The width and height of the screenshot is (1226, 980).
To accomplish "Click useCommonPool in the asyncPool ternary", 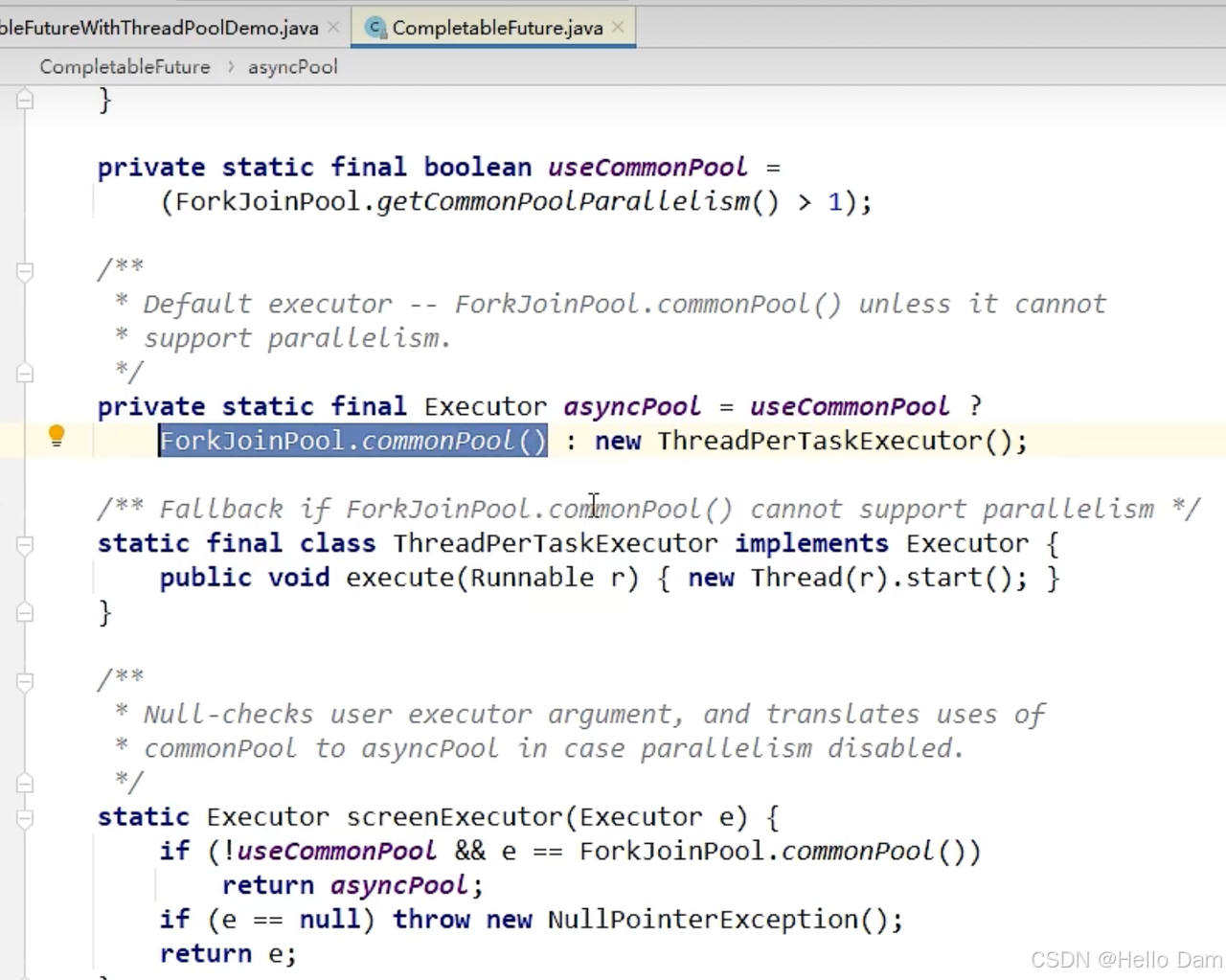I will point(849,407).
